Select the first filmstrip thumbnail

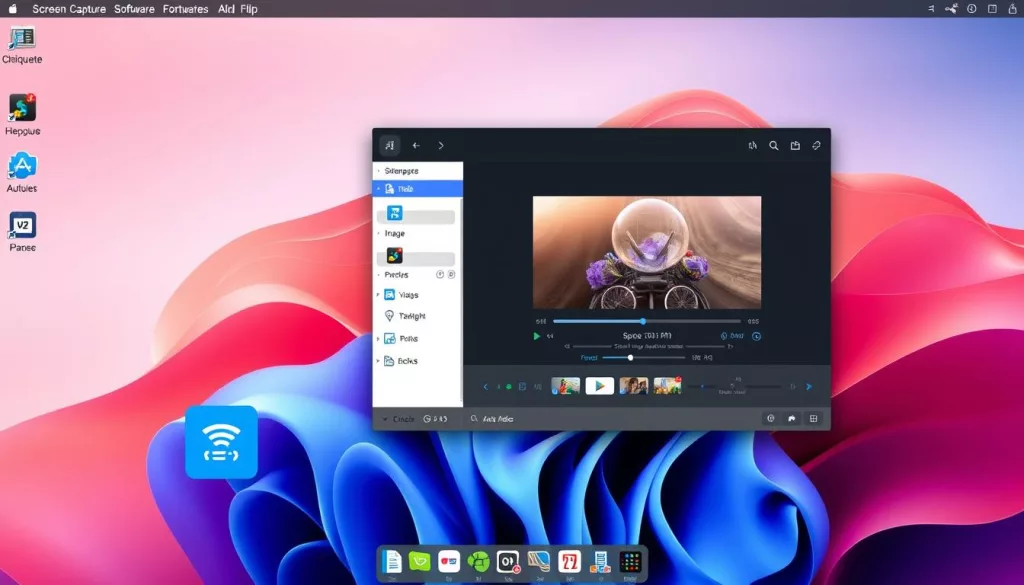[566, 386]
